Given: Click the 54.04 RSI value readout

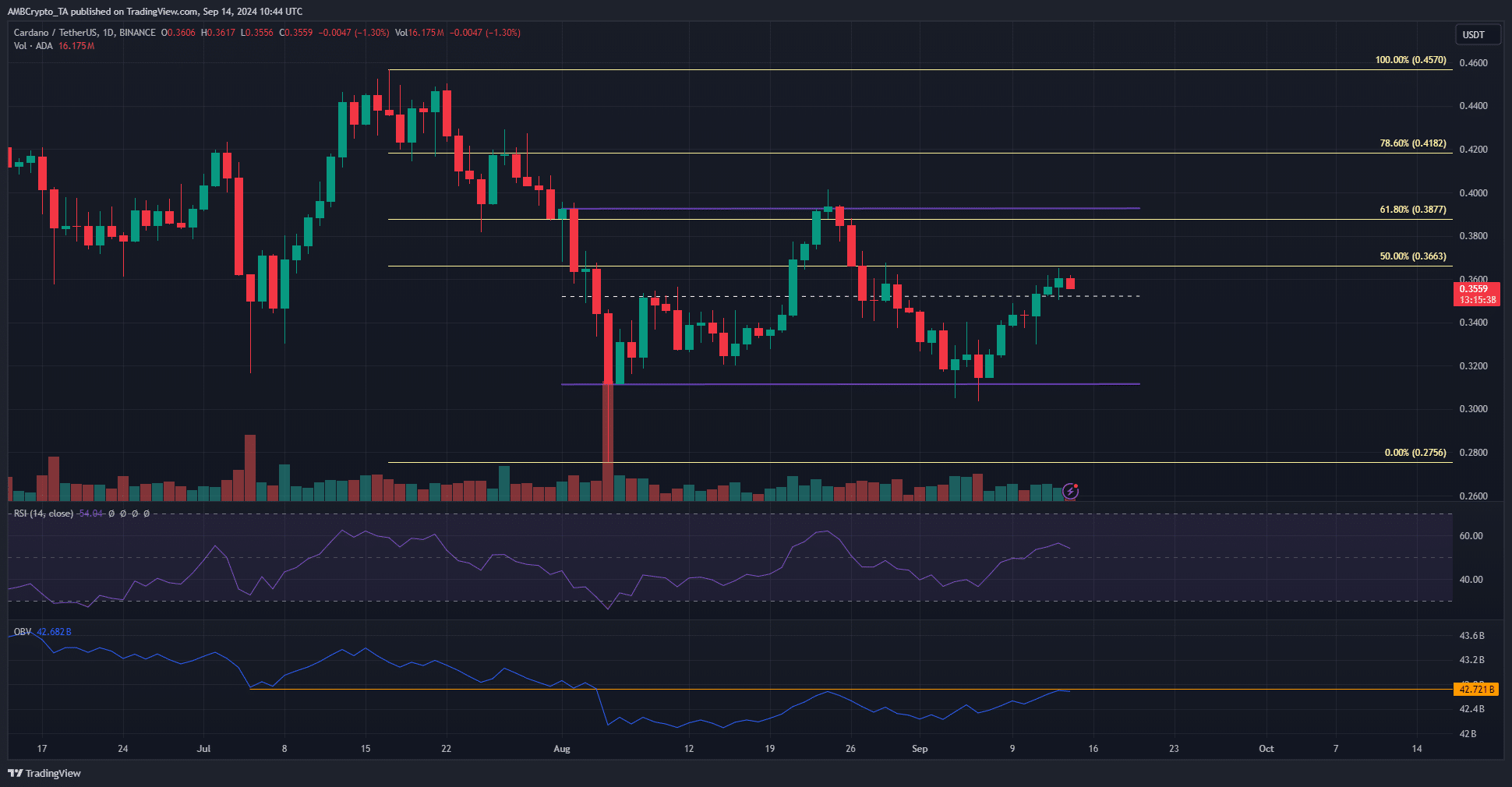Looking at the screenshot, I should point(91,513).
